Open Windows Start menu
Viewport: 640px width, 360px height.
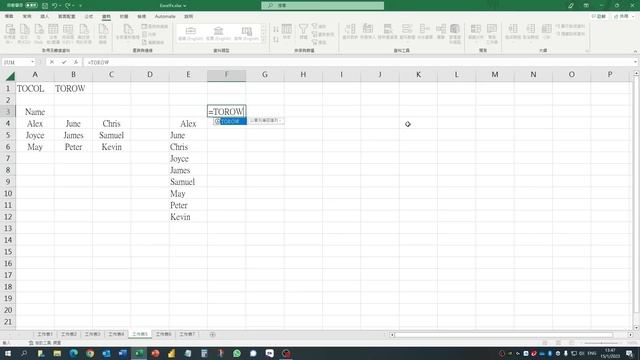tap(7, 353)
